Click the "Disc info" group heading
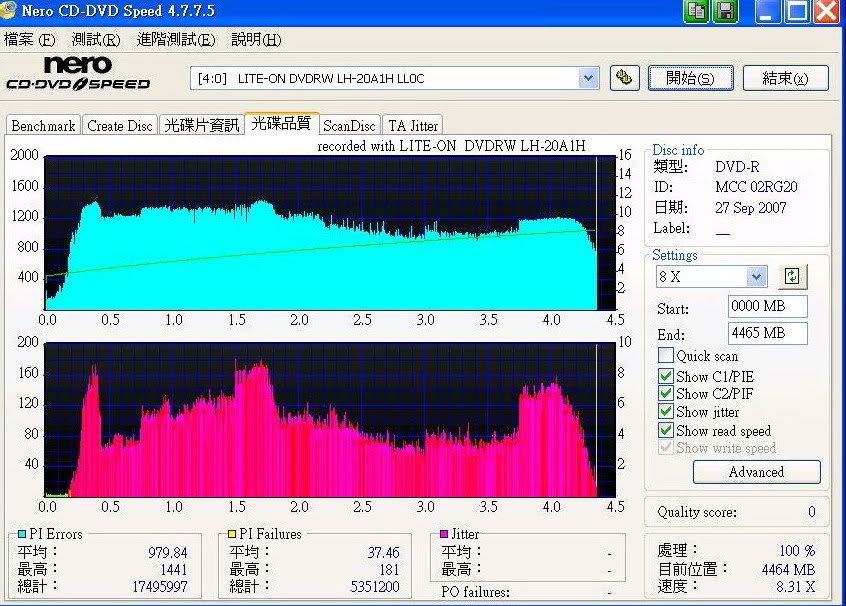 click(678, 150)
